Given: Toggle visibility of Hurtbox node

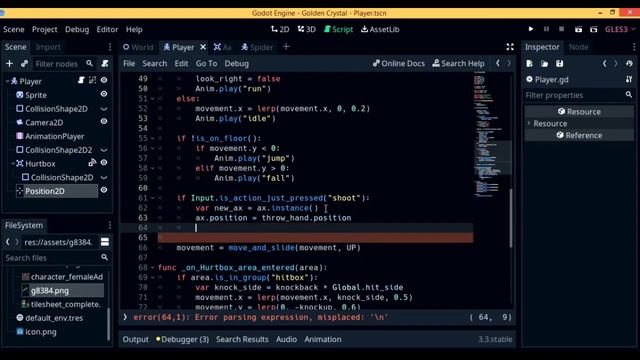Looking at the screenshot, I should [x=104, y=163].
